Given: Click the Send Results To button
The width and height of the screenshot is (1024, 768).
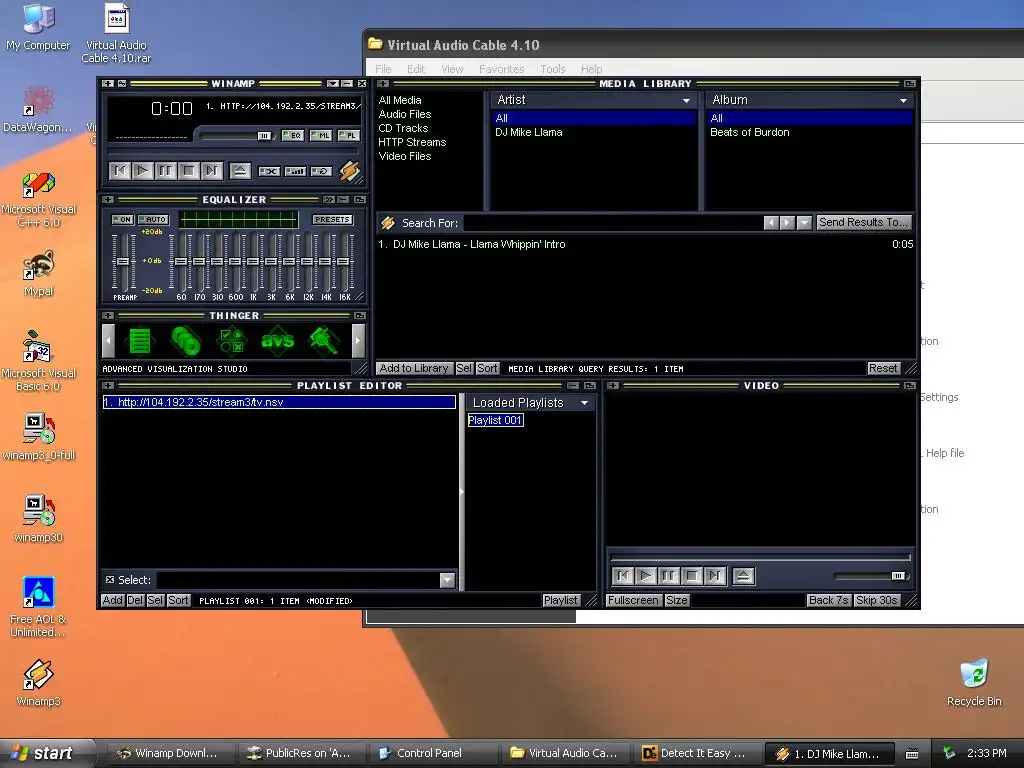Looking at the screenshot, I should tap(863, 223).
